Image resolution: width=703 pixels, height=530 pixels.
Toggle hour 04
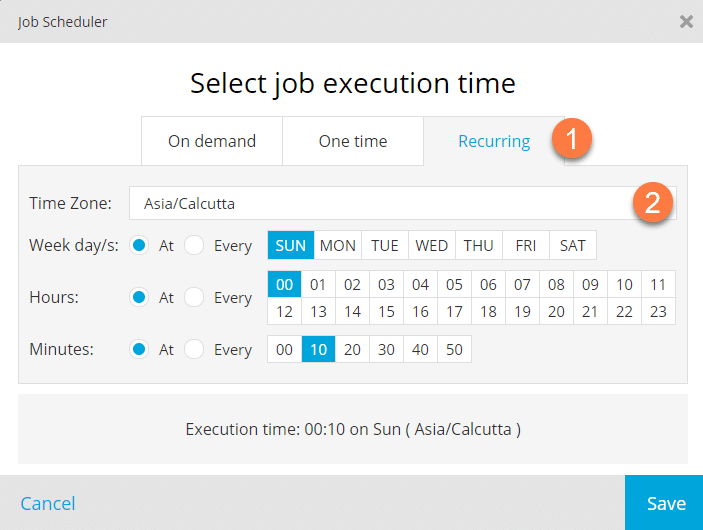click(x=420, y=284)
